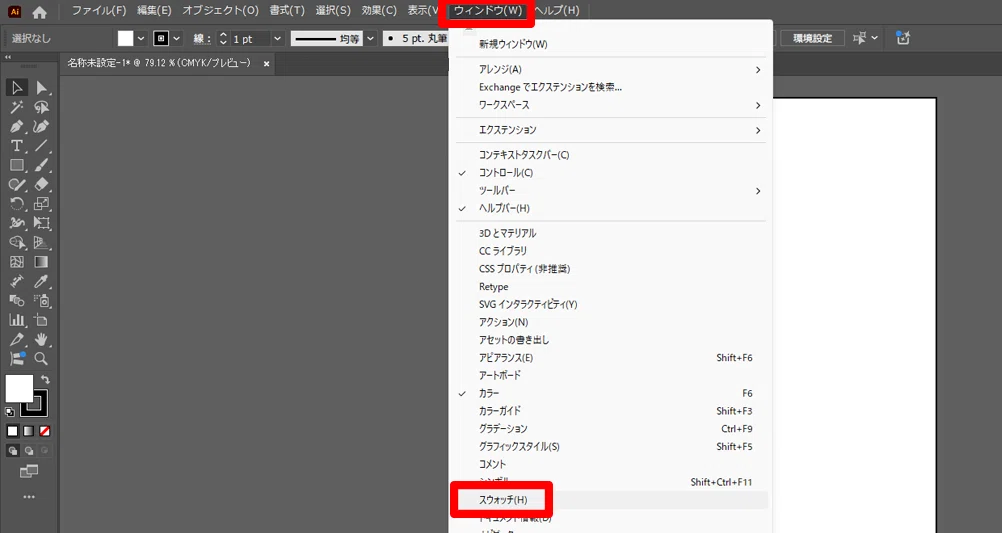Image resolution: width=1002 pixels, height=533 pixels.
Task: Select the Perspective Grid tool
Action: (42, 243)
